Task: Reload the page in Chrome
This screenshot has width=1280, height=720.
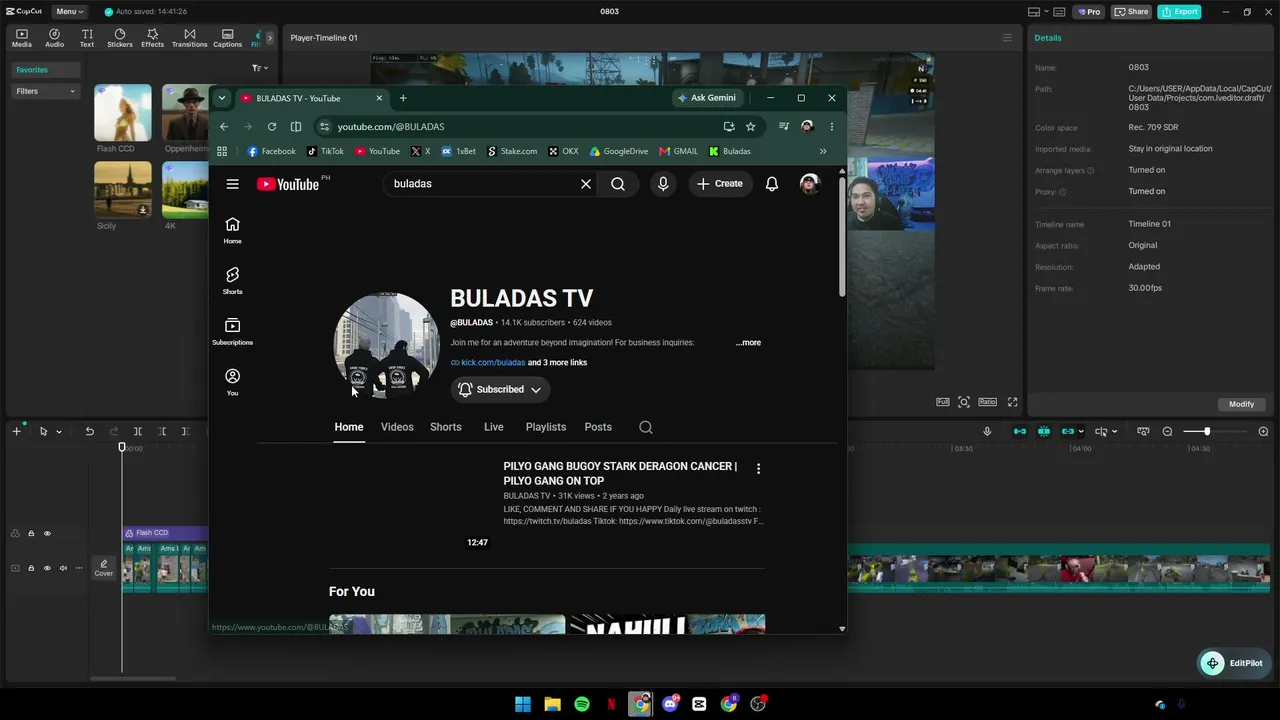Action: pyautogui.click(x=272, y=127)
